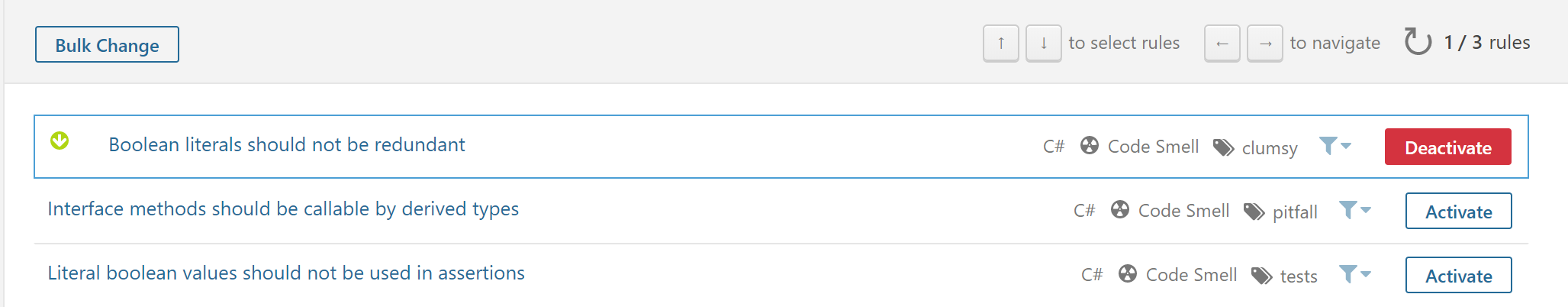This screenshot has height=307, width=1568.
Task: Click the Code Smell icon on first rule
Action: [x=1090, y=146]
